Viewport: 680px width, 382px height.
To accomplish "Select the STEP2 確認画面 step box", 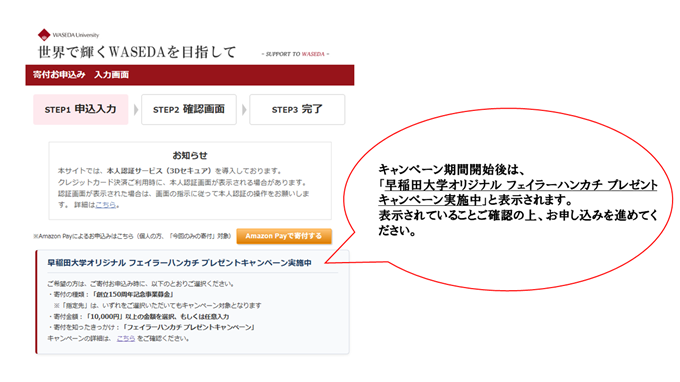I will pos(189,109).
